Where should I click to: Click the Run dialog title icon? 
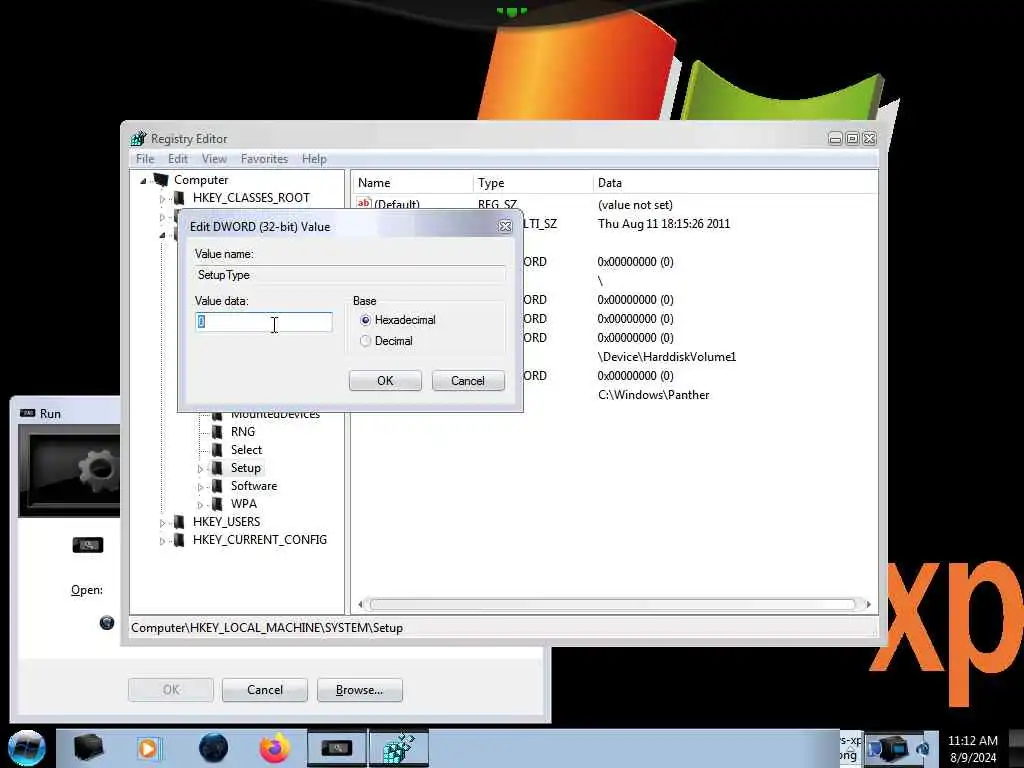tap(27, 413)
